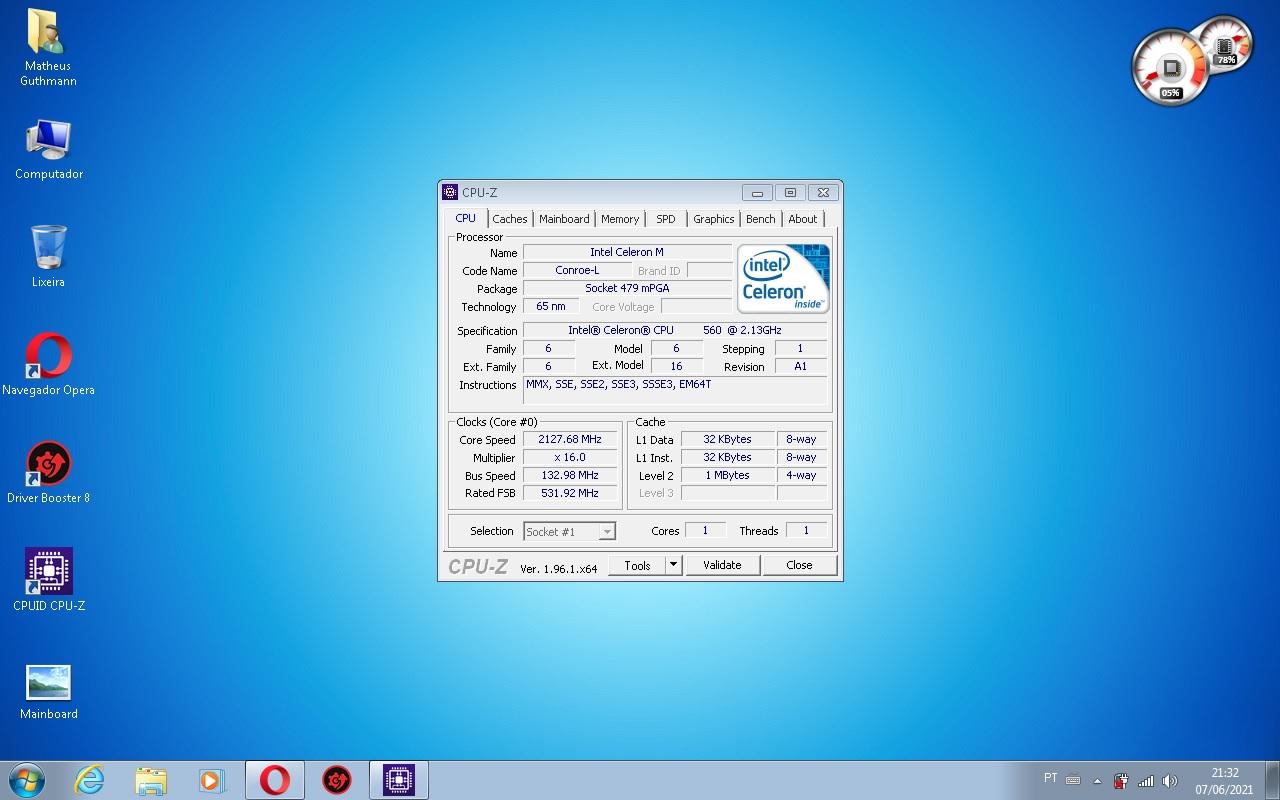1280x800 pixels.
Task: Switch to the Bench tab
Action: [761, 219]
